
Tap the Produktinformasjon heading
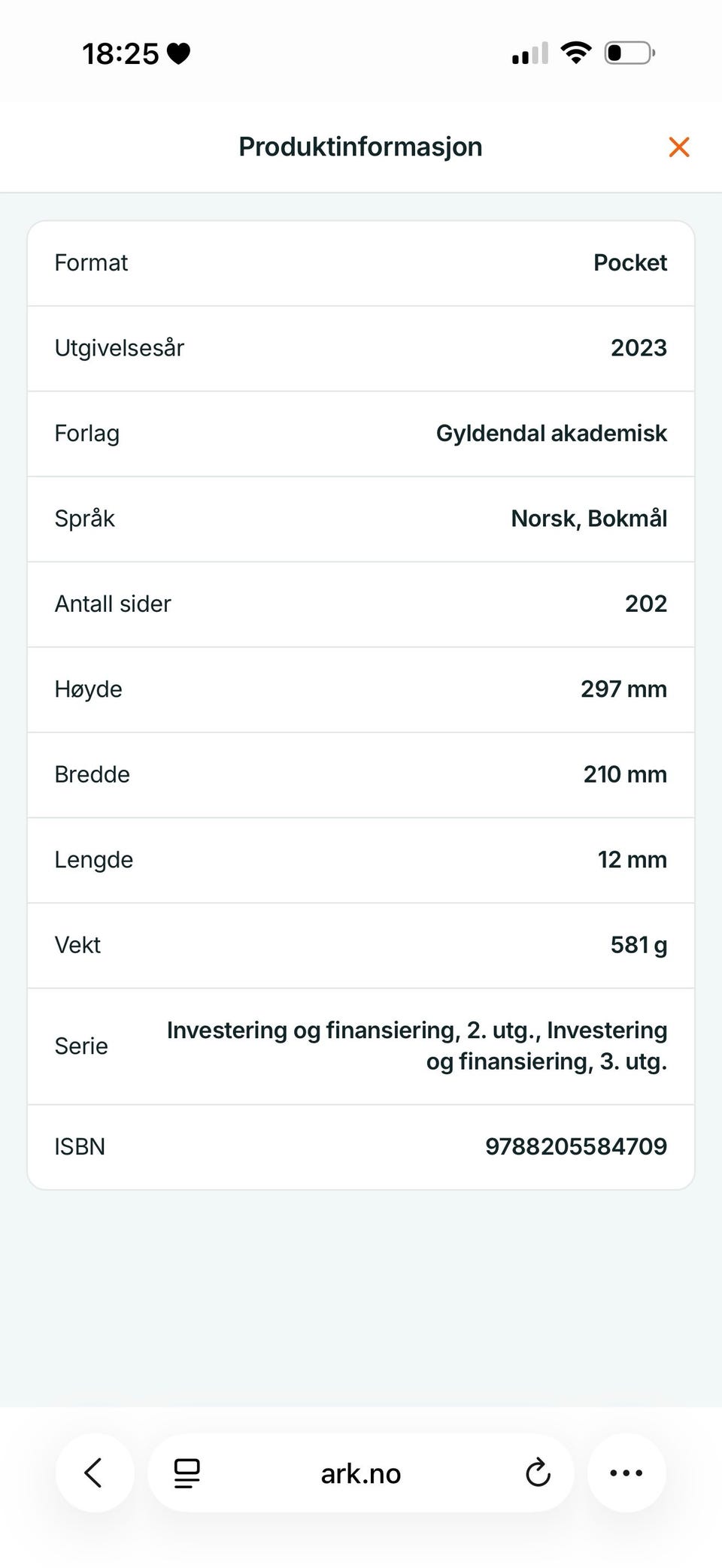coord(361,147)
